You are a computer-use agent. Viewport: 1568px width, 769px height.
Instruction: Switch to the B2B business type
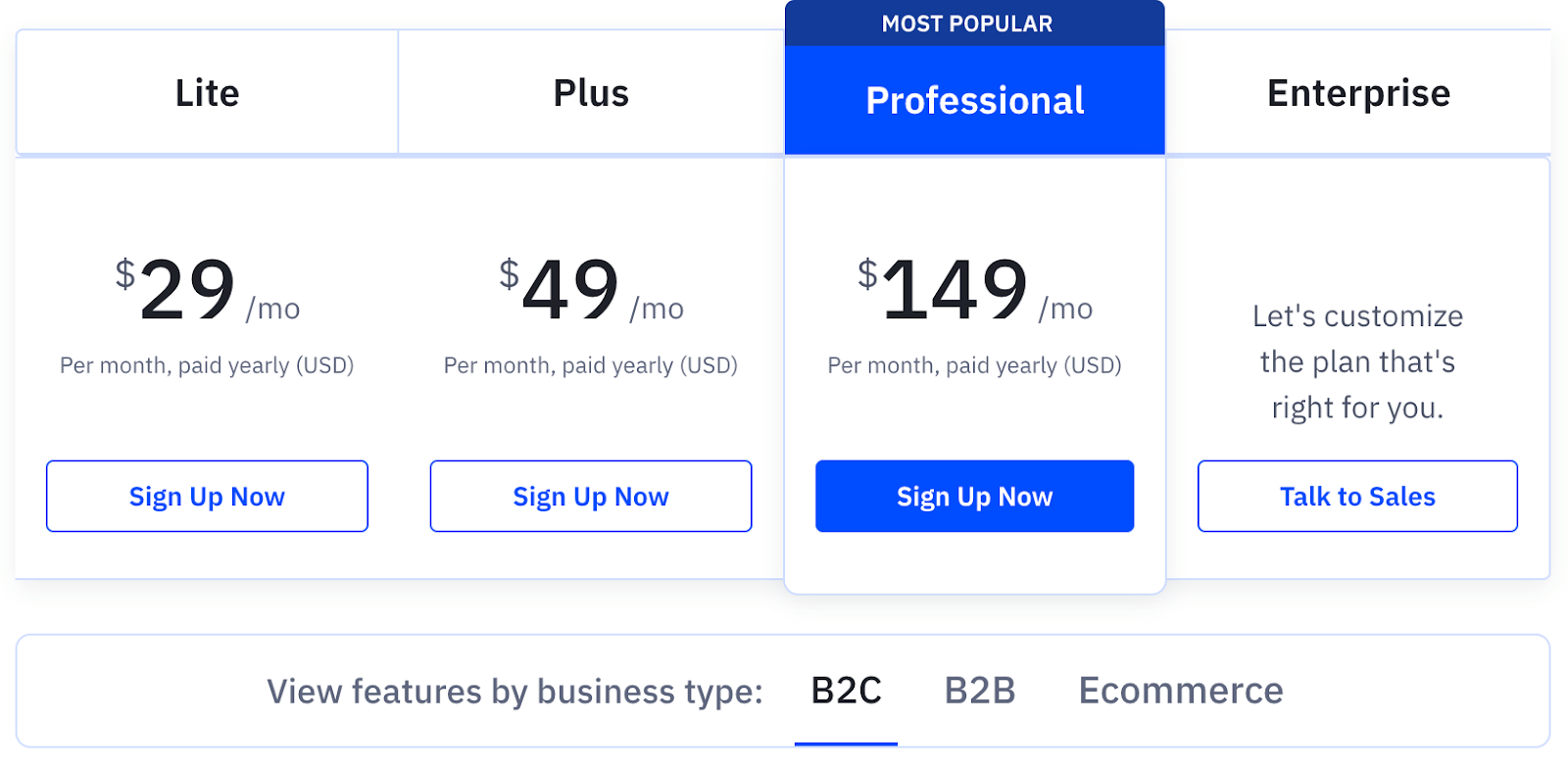(x=979, y=691)
